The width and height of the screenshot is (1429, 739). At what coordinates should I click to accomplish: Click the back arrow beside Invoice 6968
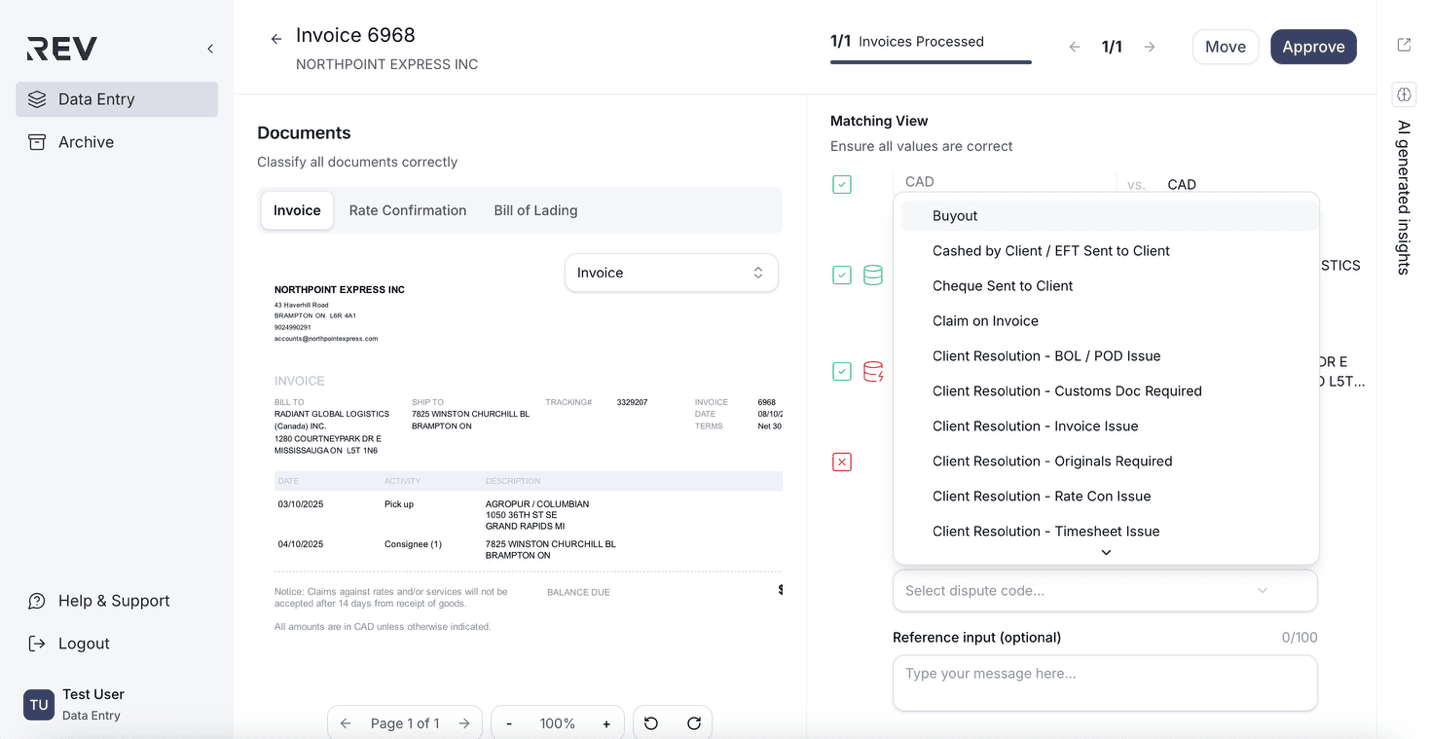(276, 39)
